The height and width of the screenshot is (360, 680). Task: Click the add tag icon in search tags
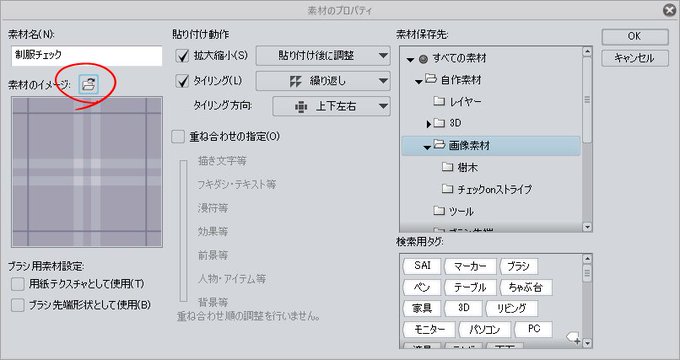(x=574, y=338)
